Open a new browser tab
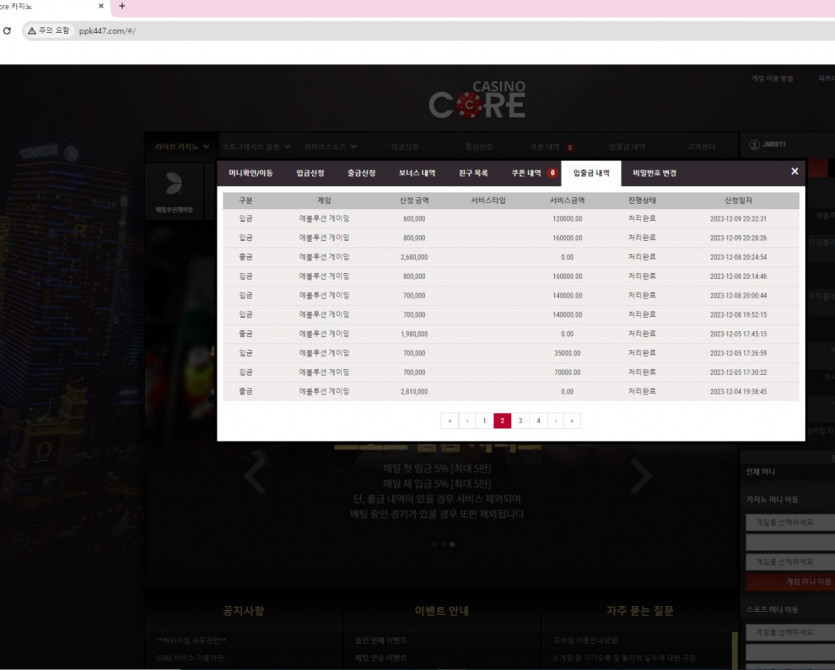This screenshot has width=835, height=670. pos(122,6)
